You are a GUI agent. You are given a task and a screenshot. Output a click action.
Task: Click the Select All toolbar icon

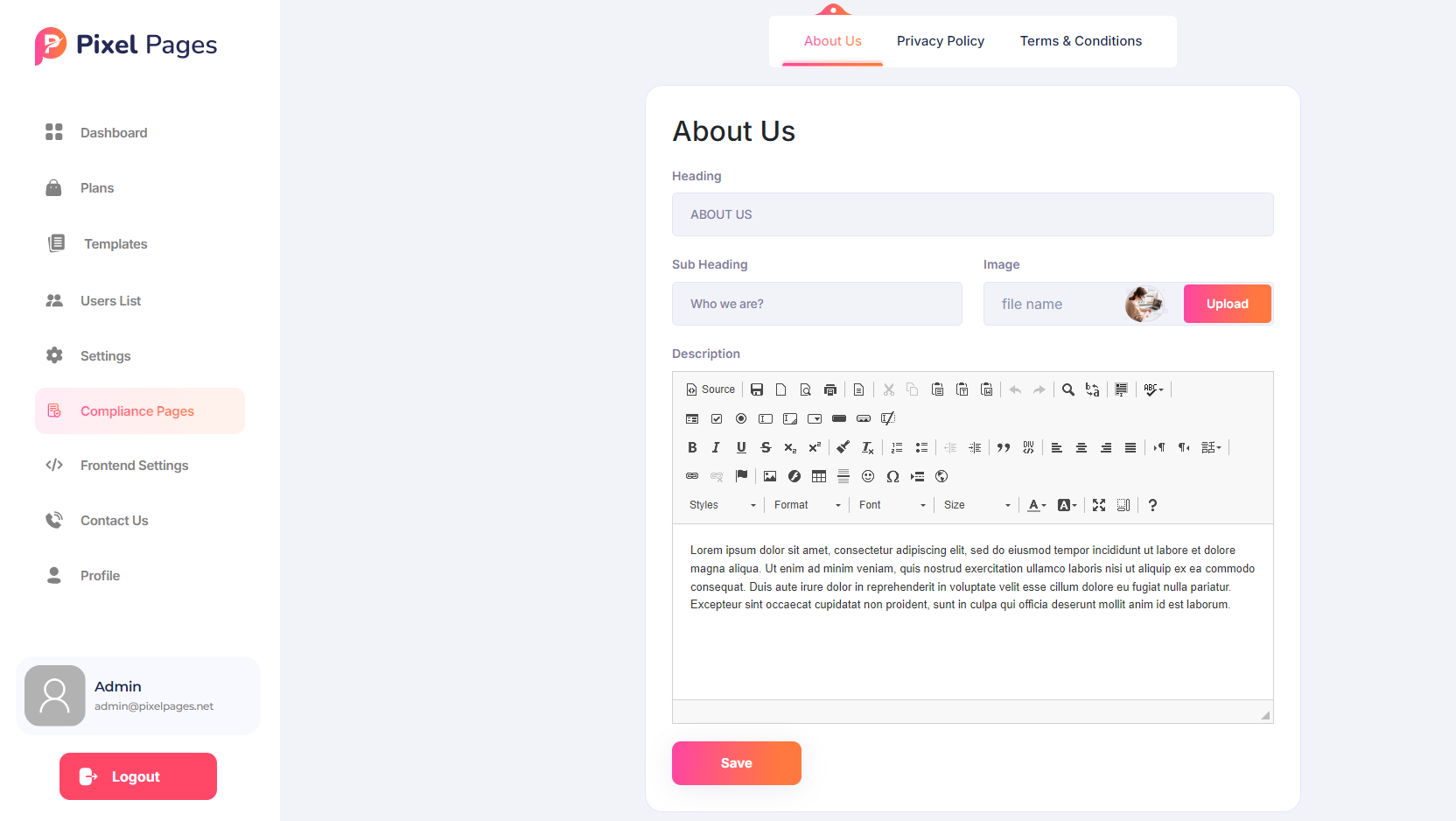pyautogui.click(x=1122, y=389)
